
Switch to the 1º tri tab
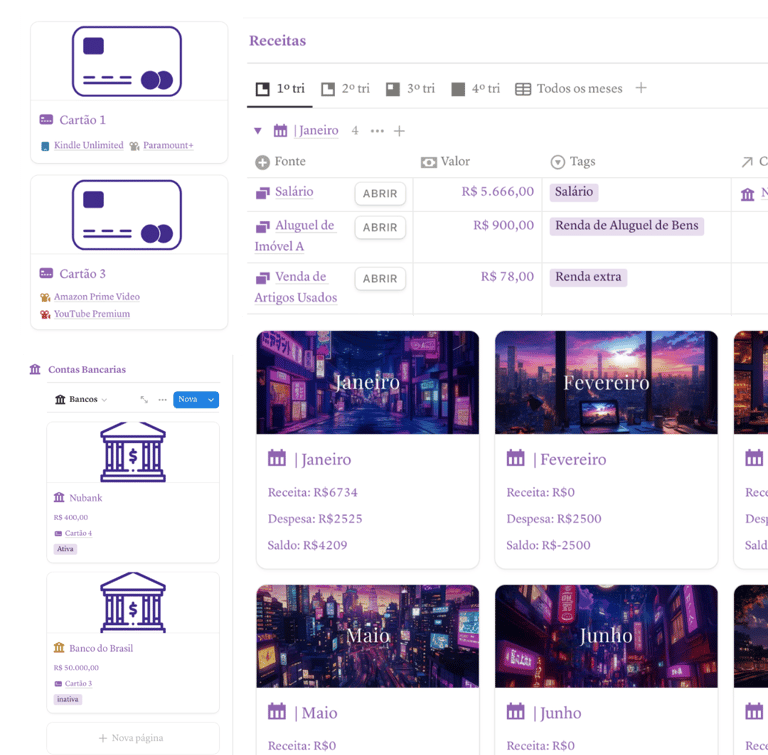pos(280,89)
